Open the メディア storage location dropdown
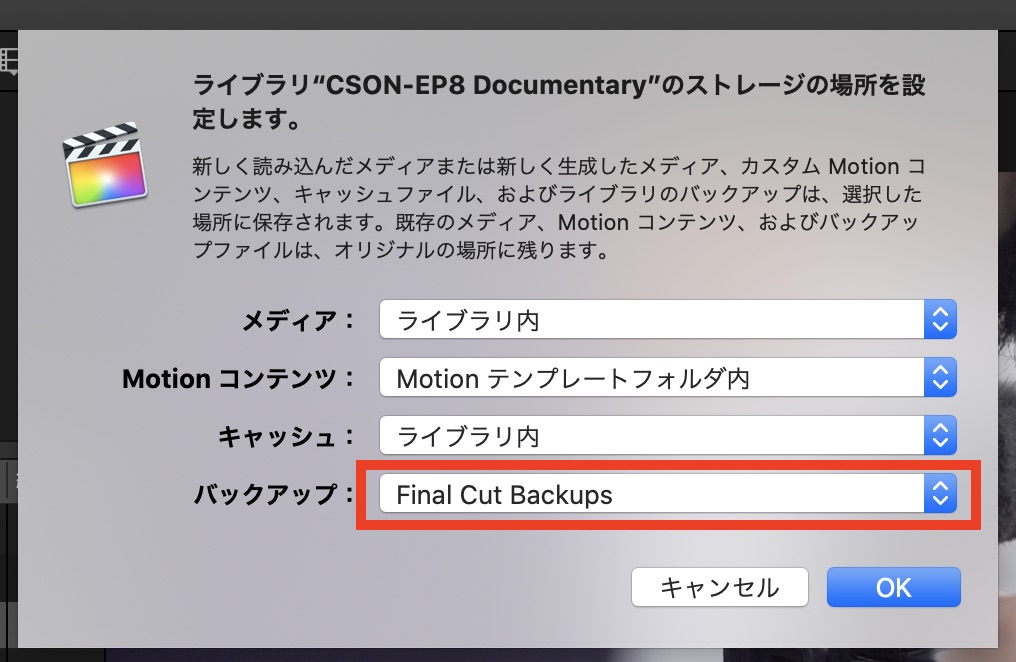Image resolution: width=1016 pixels, height=662 pixels. [667, 321]
